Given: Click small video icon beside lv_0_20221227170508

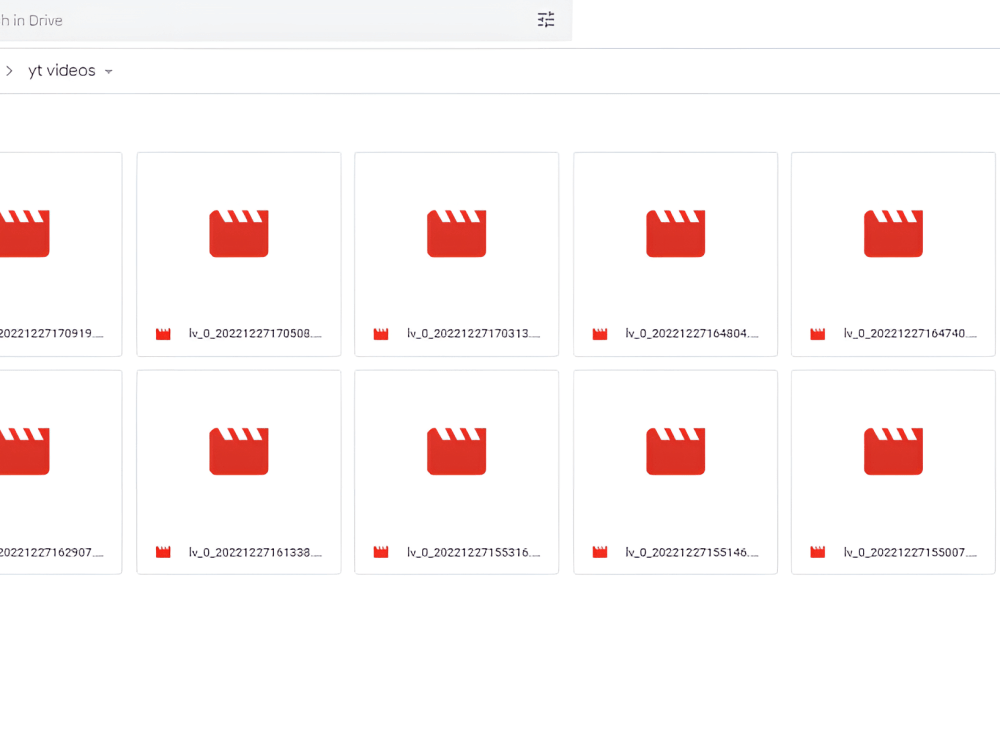Looking at the screenshot, I should coord(163,334).
